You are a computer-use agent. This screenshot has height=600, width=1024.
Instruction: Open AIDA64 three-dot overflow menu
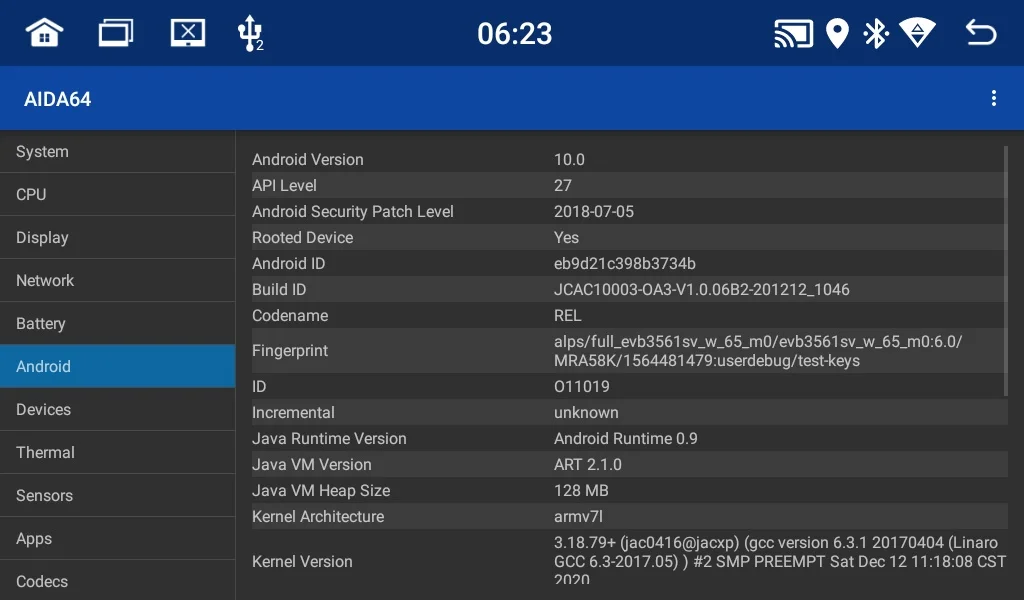[x=994, y=99]
